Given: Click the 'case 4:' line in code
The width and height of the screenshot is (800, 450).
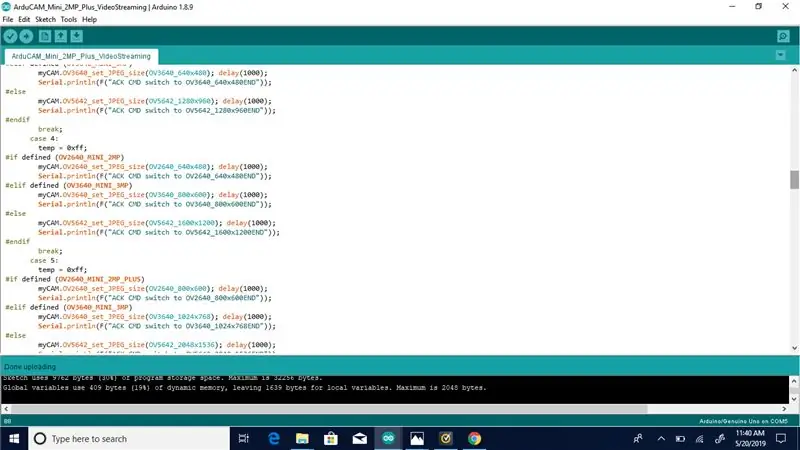Looking at the screenshot, I should coord(44,138).
